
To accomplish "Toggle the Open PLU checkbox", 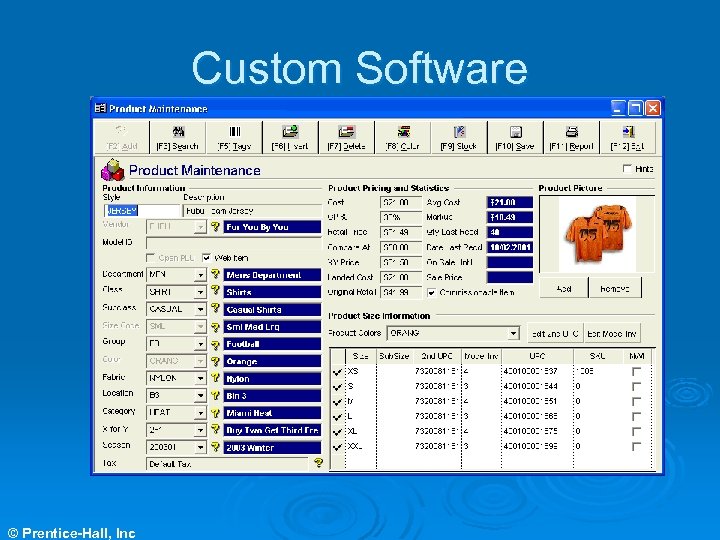I will (x=150, y=258).
